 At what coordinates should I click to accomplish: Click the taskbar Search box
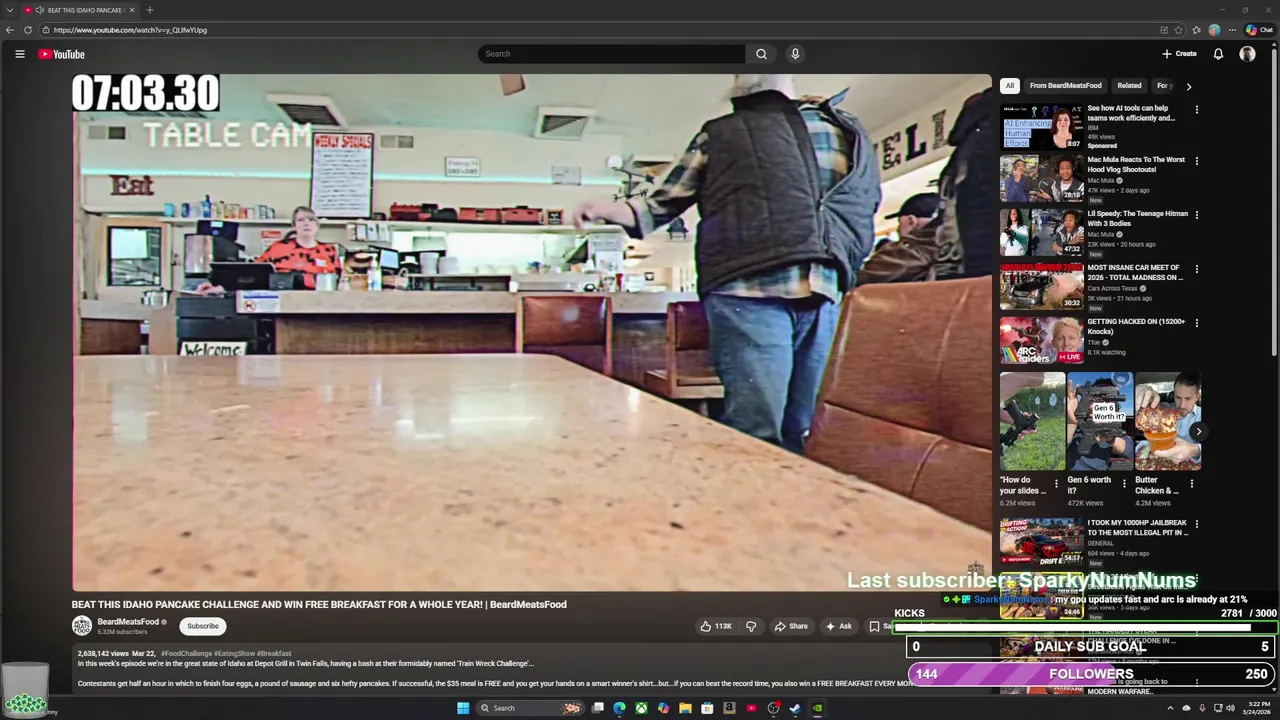530,708
